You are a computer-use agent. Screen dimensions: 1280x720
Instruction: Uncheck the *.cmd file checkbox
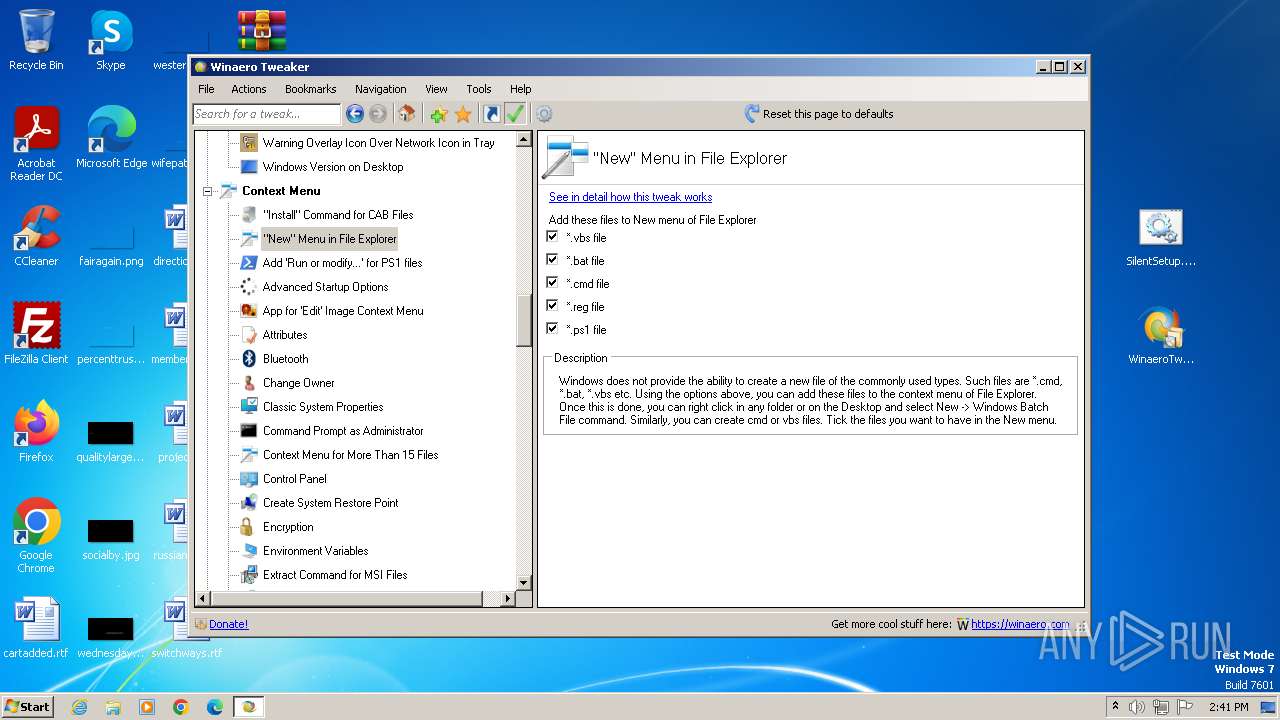(x=552, y=283)
